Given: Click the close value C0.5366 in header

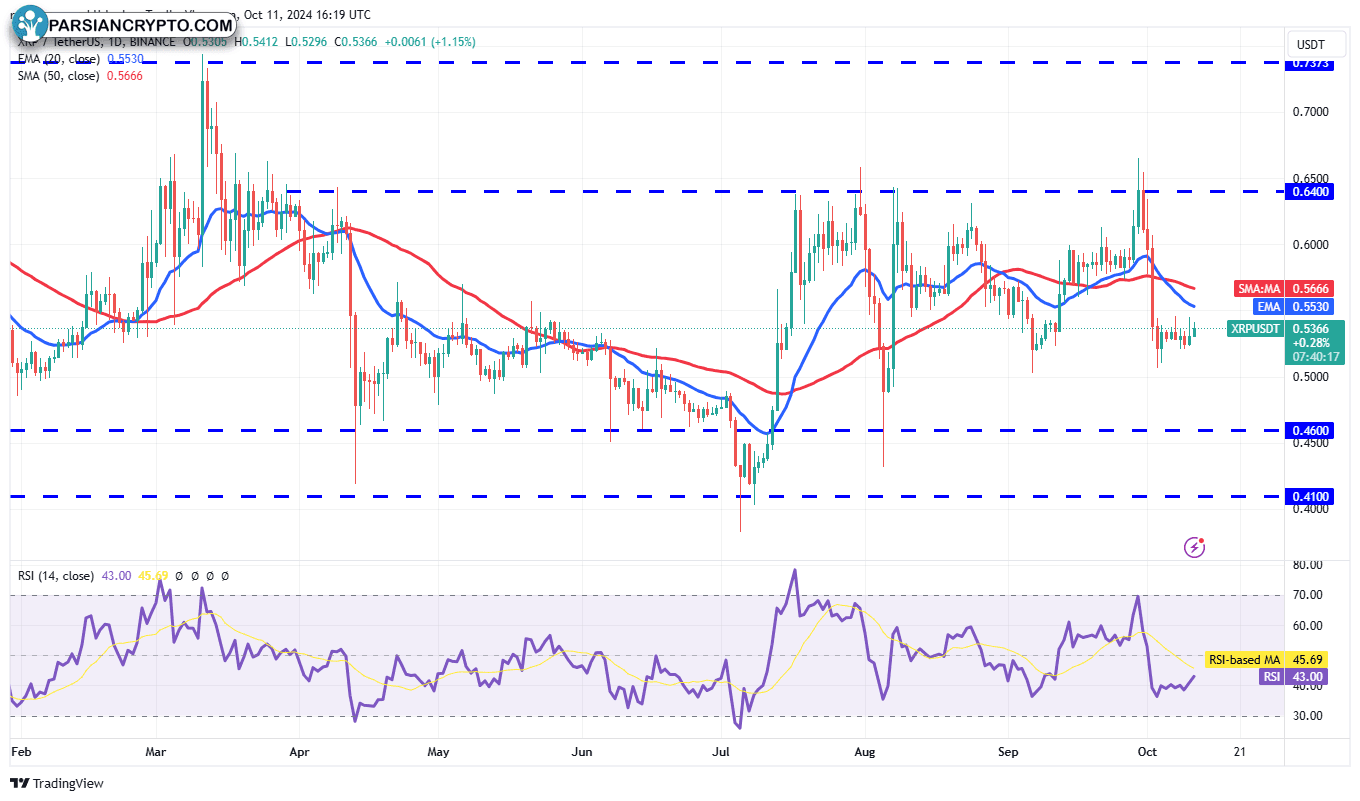Looking at the screenshot, I should tap(356, 42).
